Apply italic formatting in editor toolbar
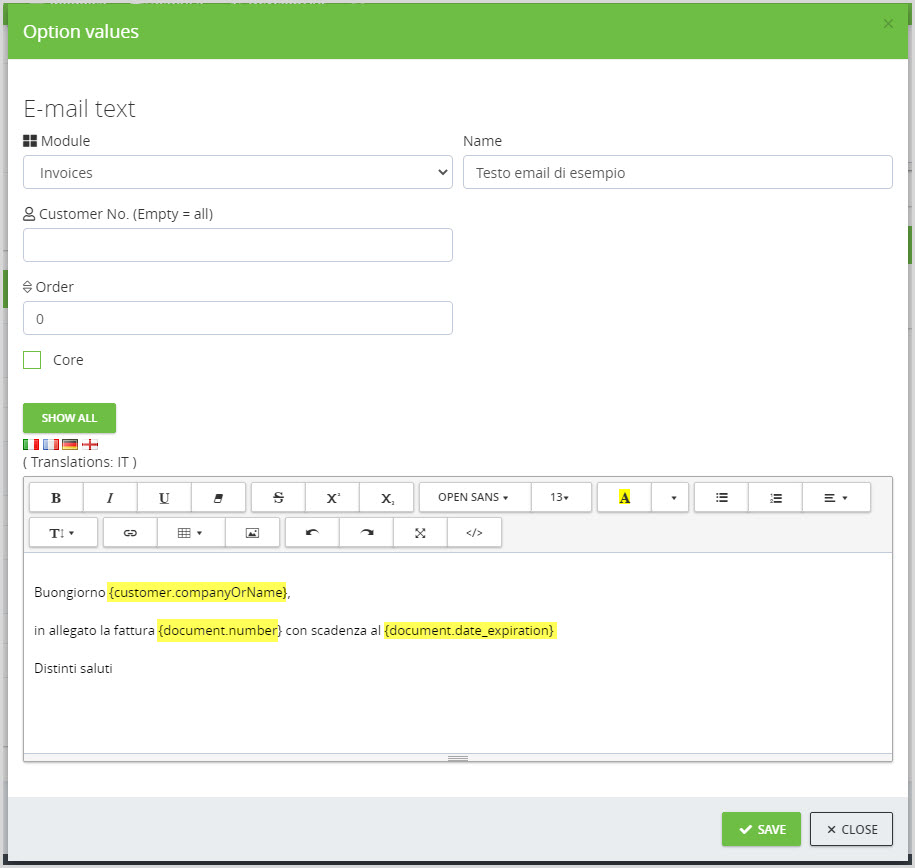Viewport: 915px width, 868px height. tap(110, 497)
